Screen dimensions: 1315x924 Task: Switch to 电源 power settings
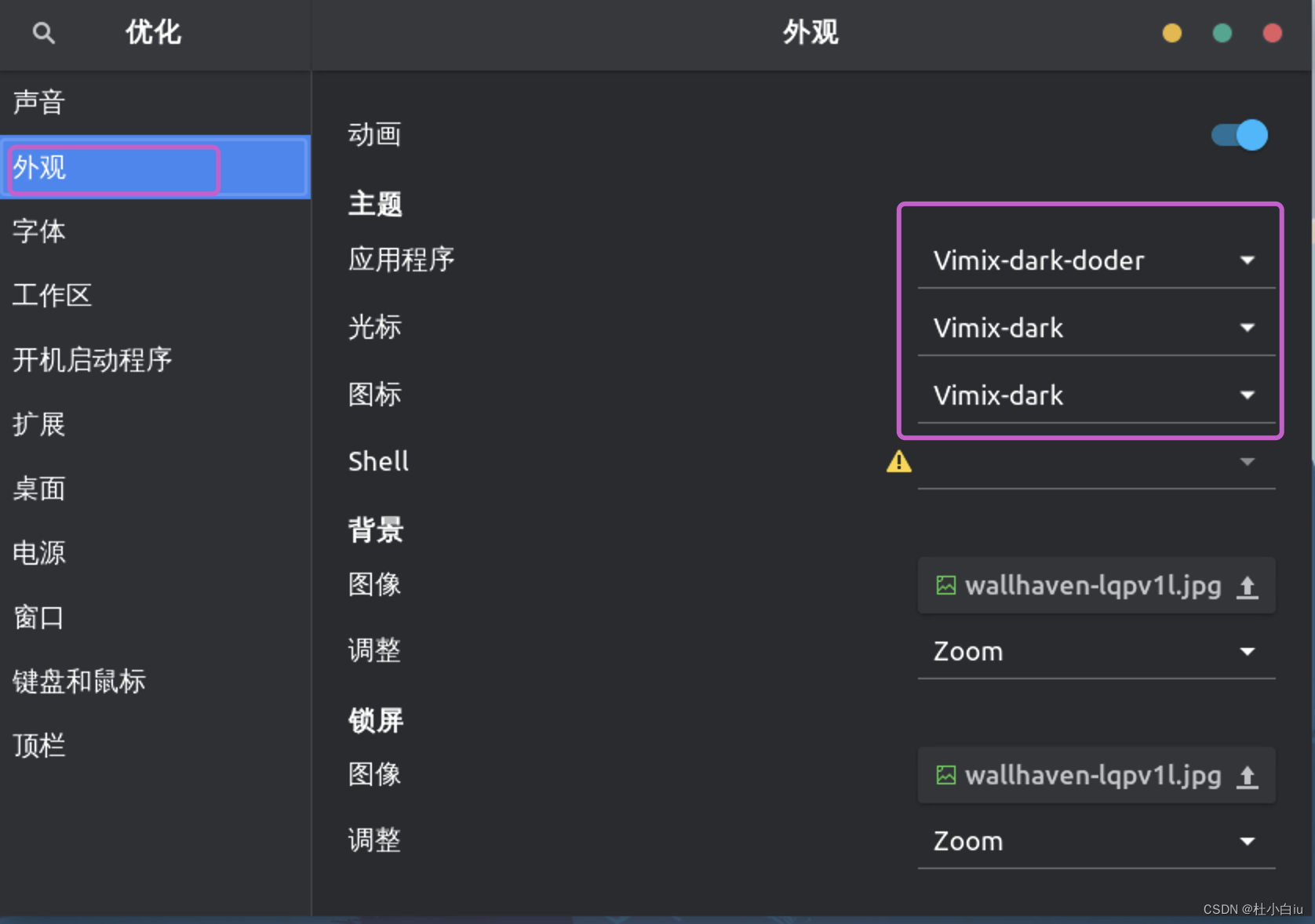pyautogui.click(x=155, y=553)
